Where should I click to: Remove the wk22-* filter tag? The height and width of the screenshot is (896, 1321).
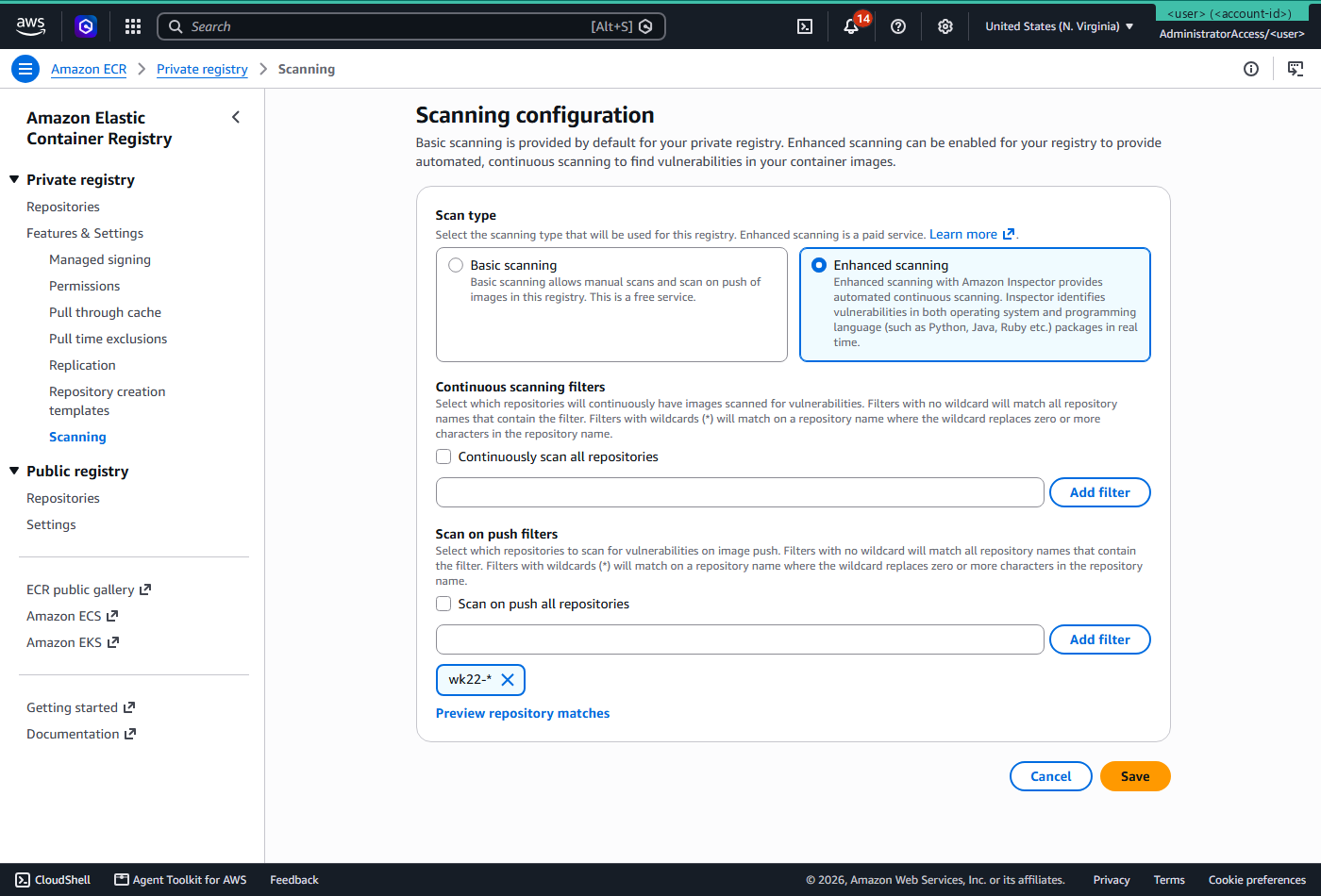click(x=508, y=680)
